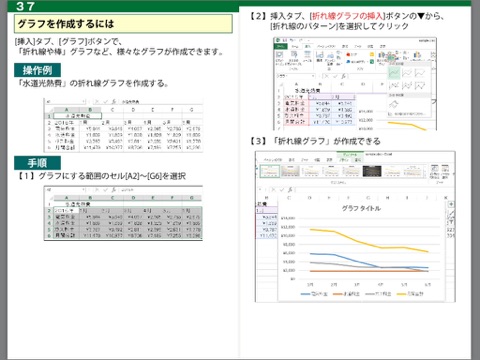Click the Switch Row/Column icon in step 3

click(x=435, y=171)
